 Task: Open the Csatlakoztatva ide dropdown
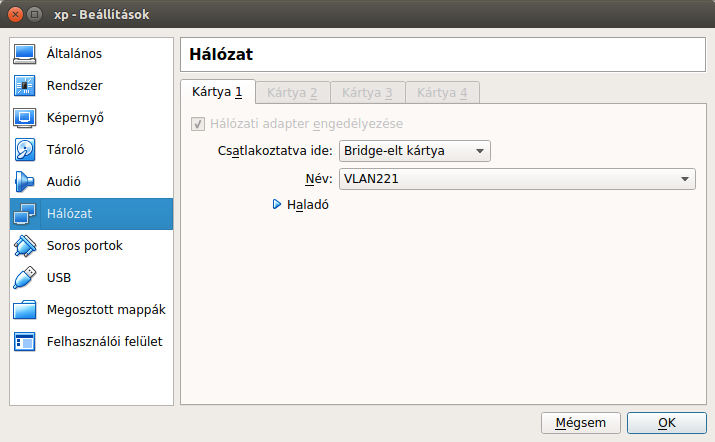(x=414, y=151)
